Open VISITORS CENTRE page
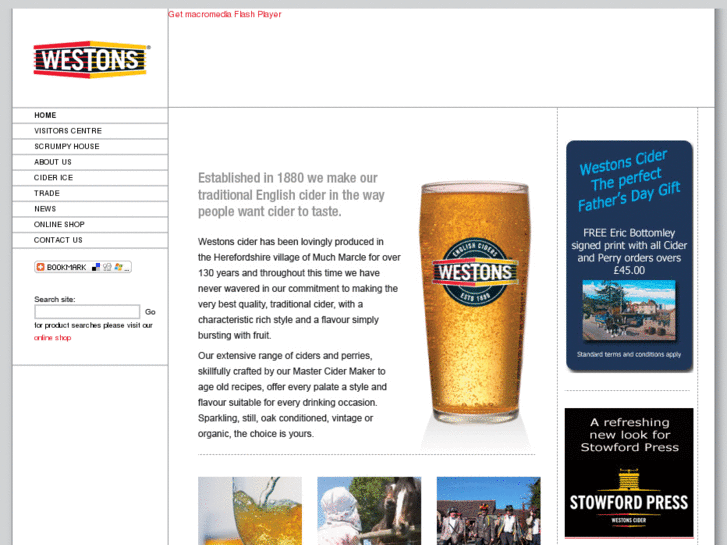 68,131
